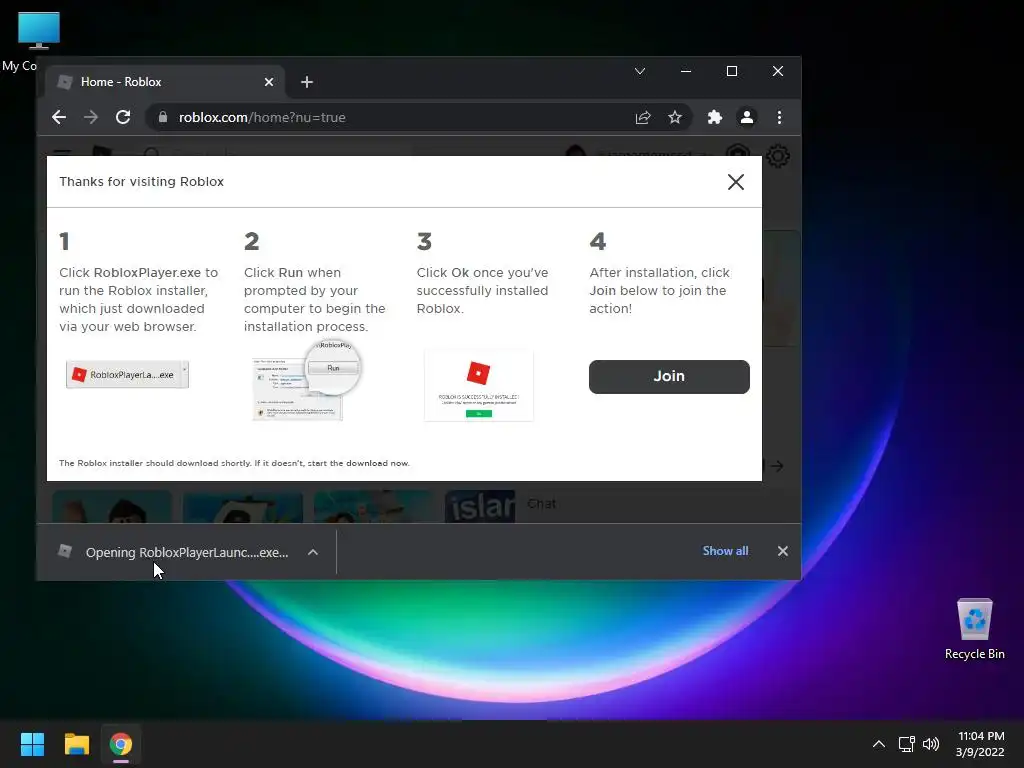
Task: Click the 'Thanks for visiting Roblox' title
Action: (142, 182)
